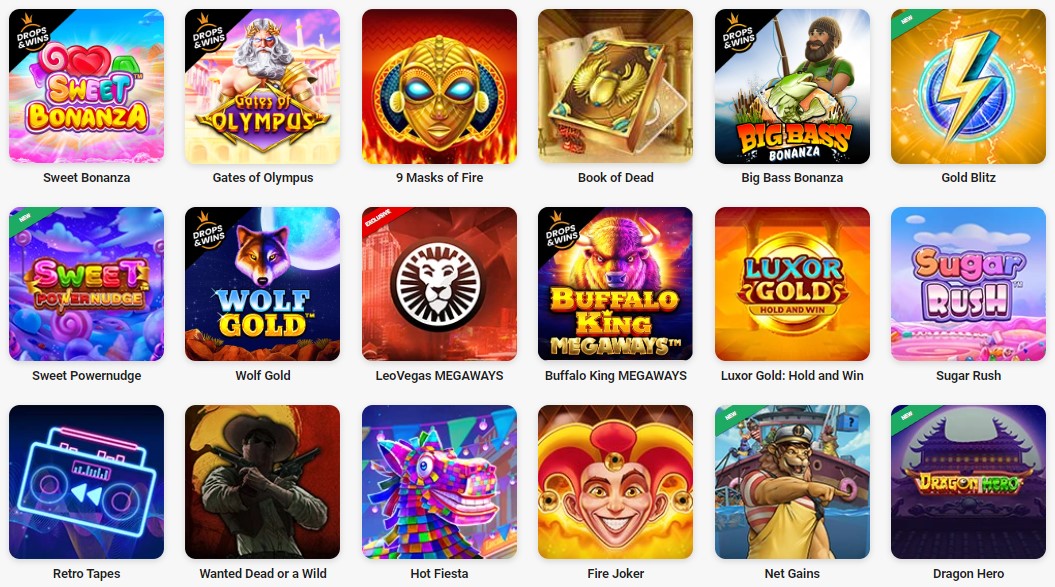The image size is (1055, 587).
Task: Launch Wanted Dead or a Wild thumbnail
Action: coord(262,482)
